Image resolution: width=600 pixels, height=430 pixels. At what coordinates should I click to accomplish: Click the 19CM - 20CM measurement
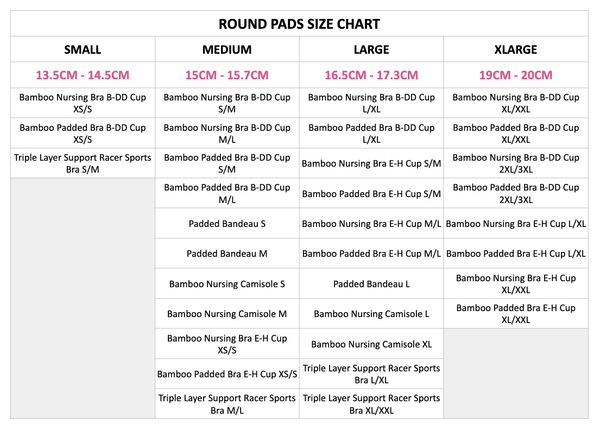click(x=516, y=74)
